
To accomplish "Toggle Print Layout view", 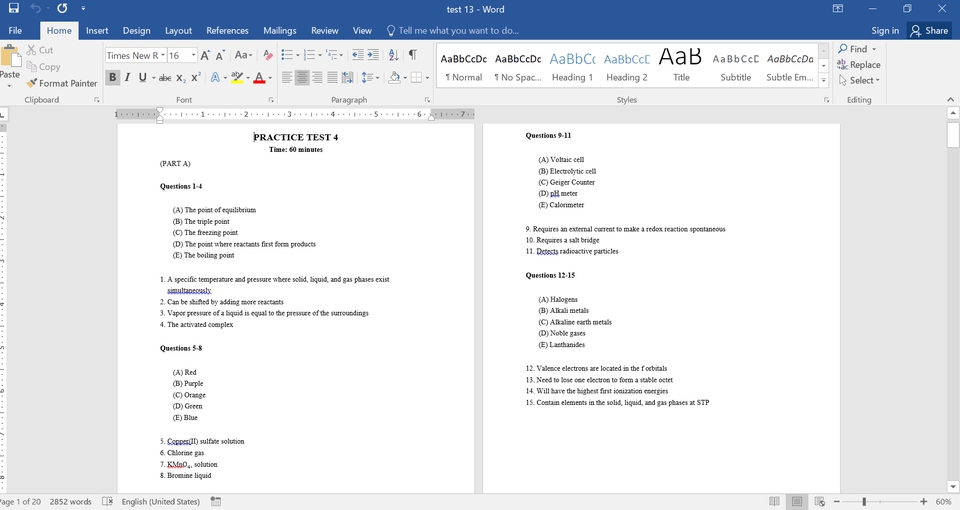I will pyautogui.click(x=797, y=501).
